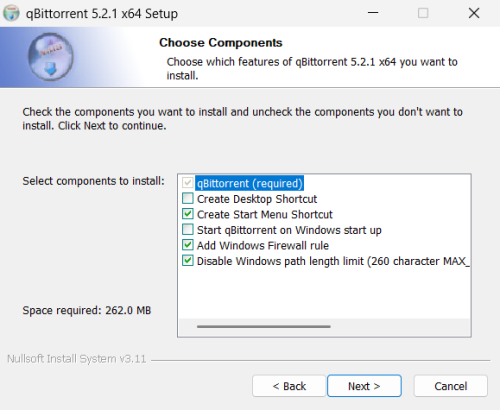The height and width of the screenshot is (410, 500).
Task: Select the qBittorrent (required) list item
Action: click(x=250, y=183)
